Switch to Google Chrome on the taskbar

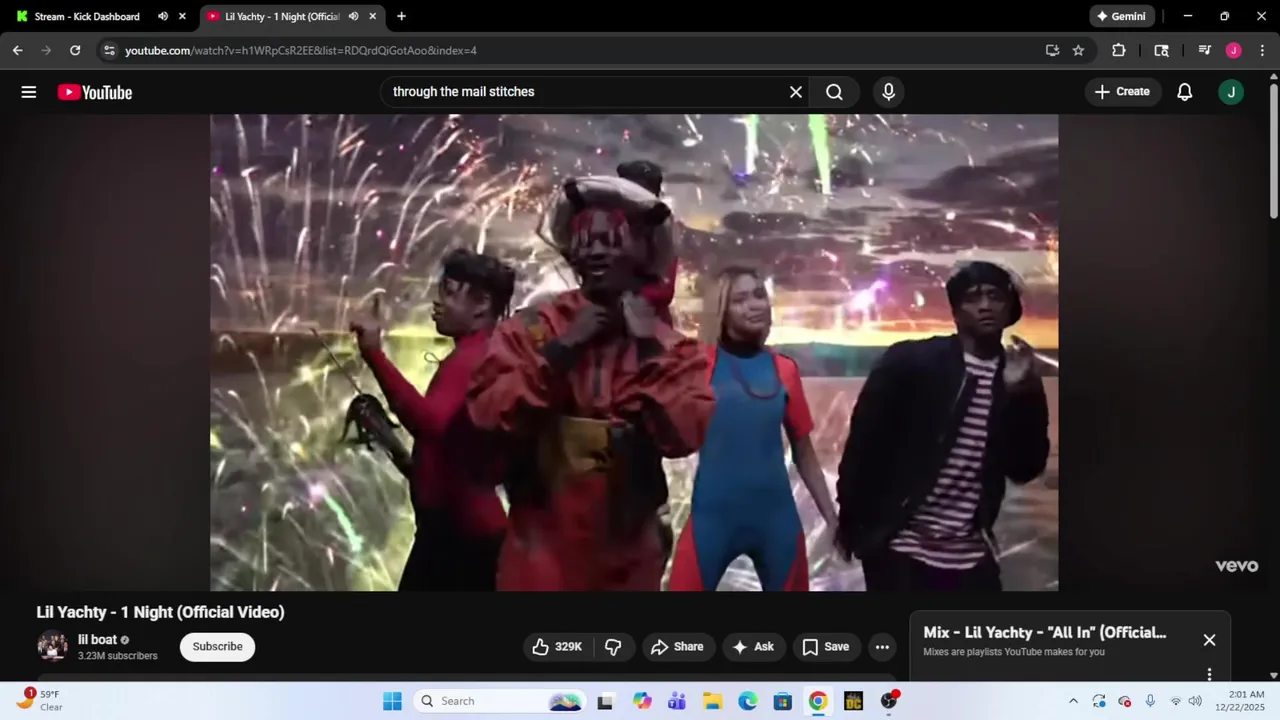tap(818, 701)
